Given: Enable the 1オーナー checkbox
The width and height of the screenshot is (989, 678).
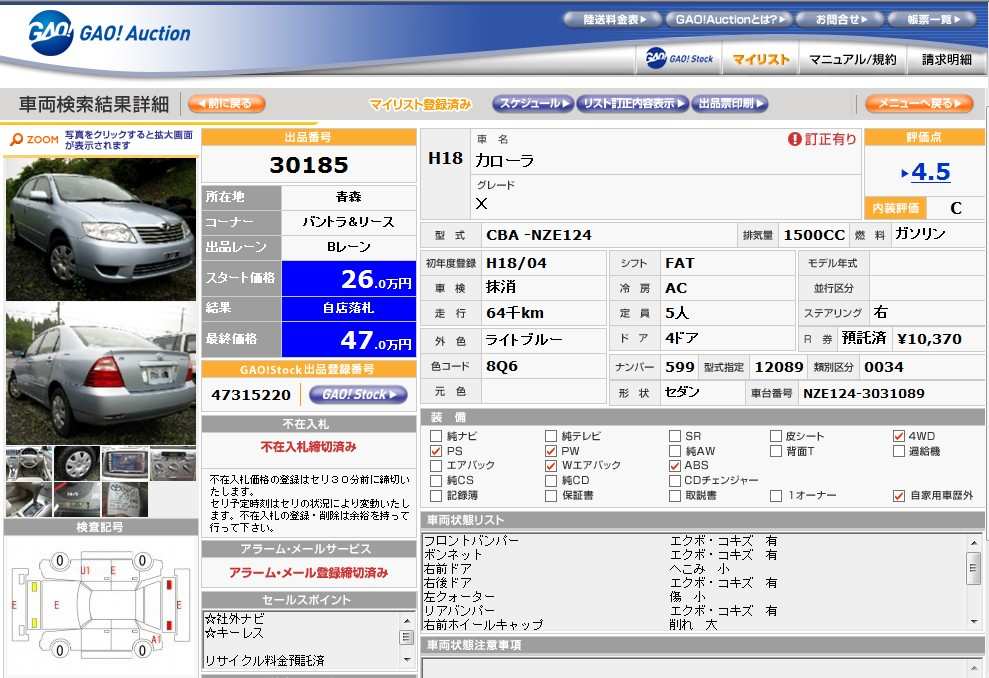Looking at the screenshot, I should tap(776, 496).
